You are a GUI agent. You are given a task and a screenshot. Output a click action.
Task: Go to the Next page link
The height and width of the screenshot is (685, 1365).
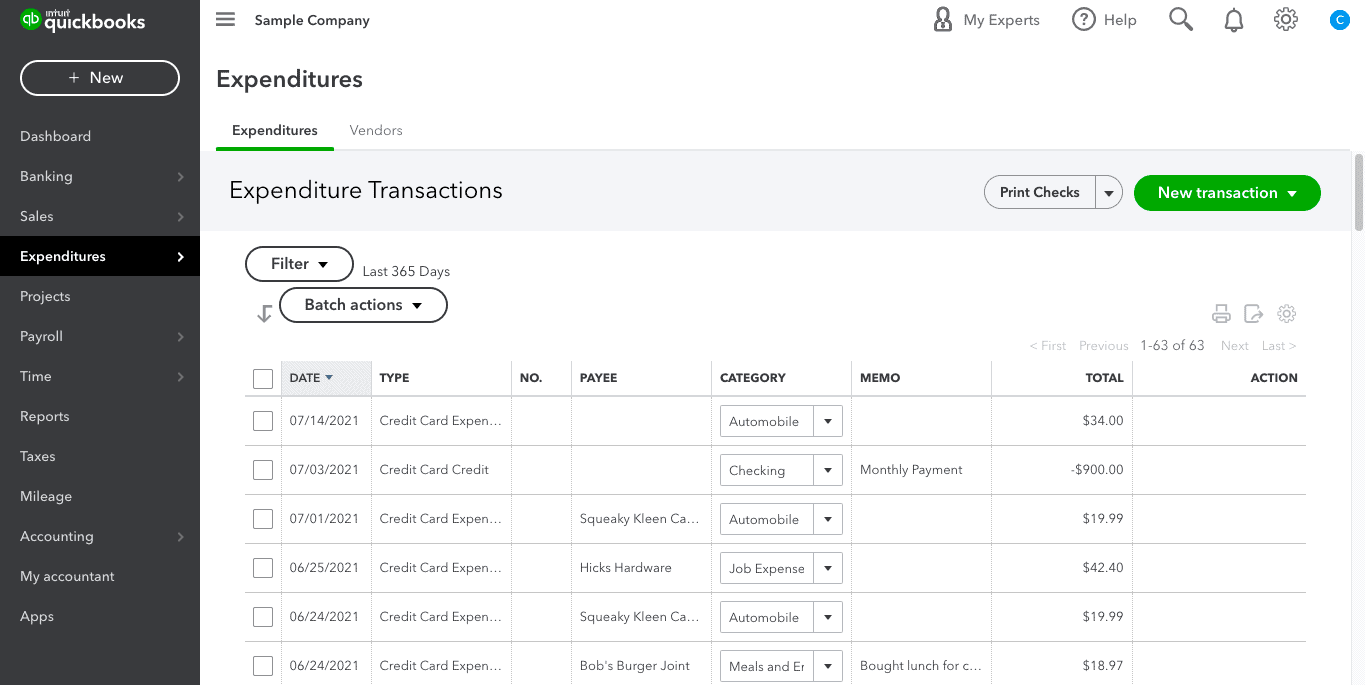point(1234,346)
